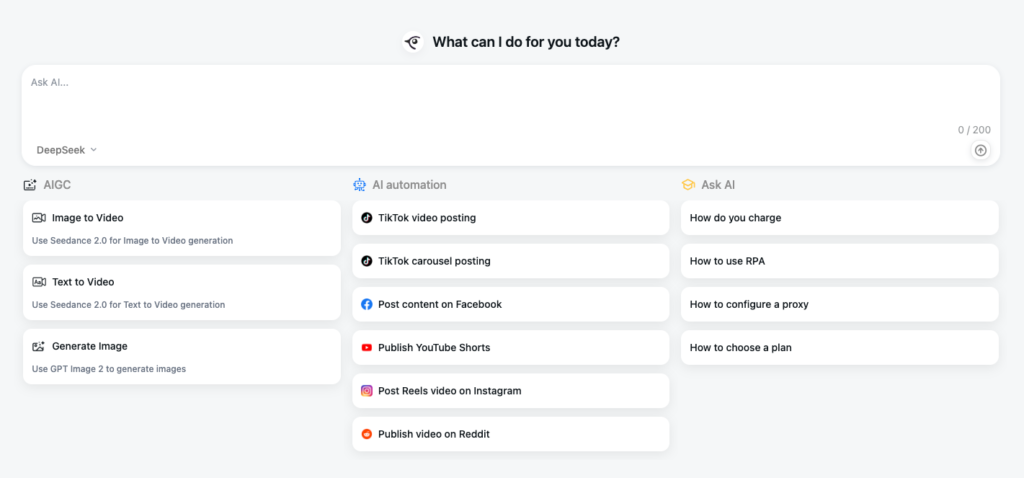Select How to configure a proxy

click(840, 304)
